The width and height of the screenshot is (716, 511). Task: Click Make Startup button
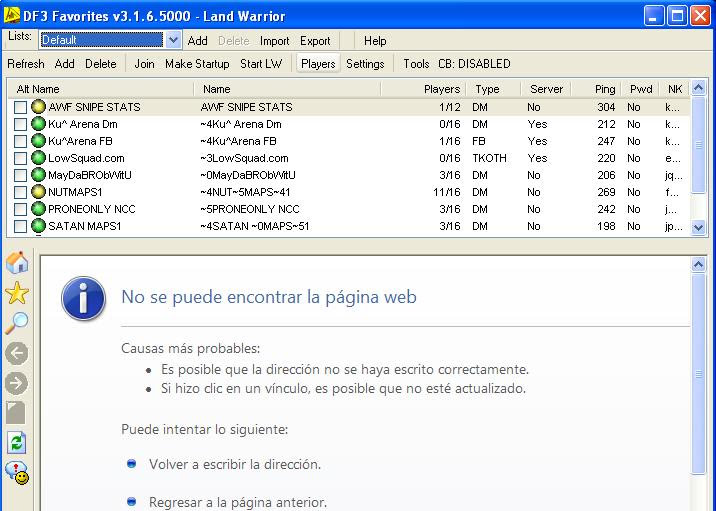point(197,64)
